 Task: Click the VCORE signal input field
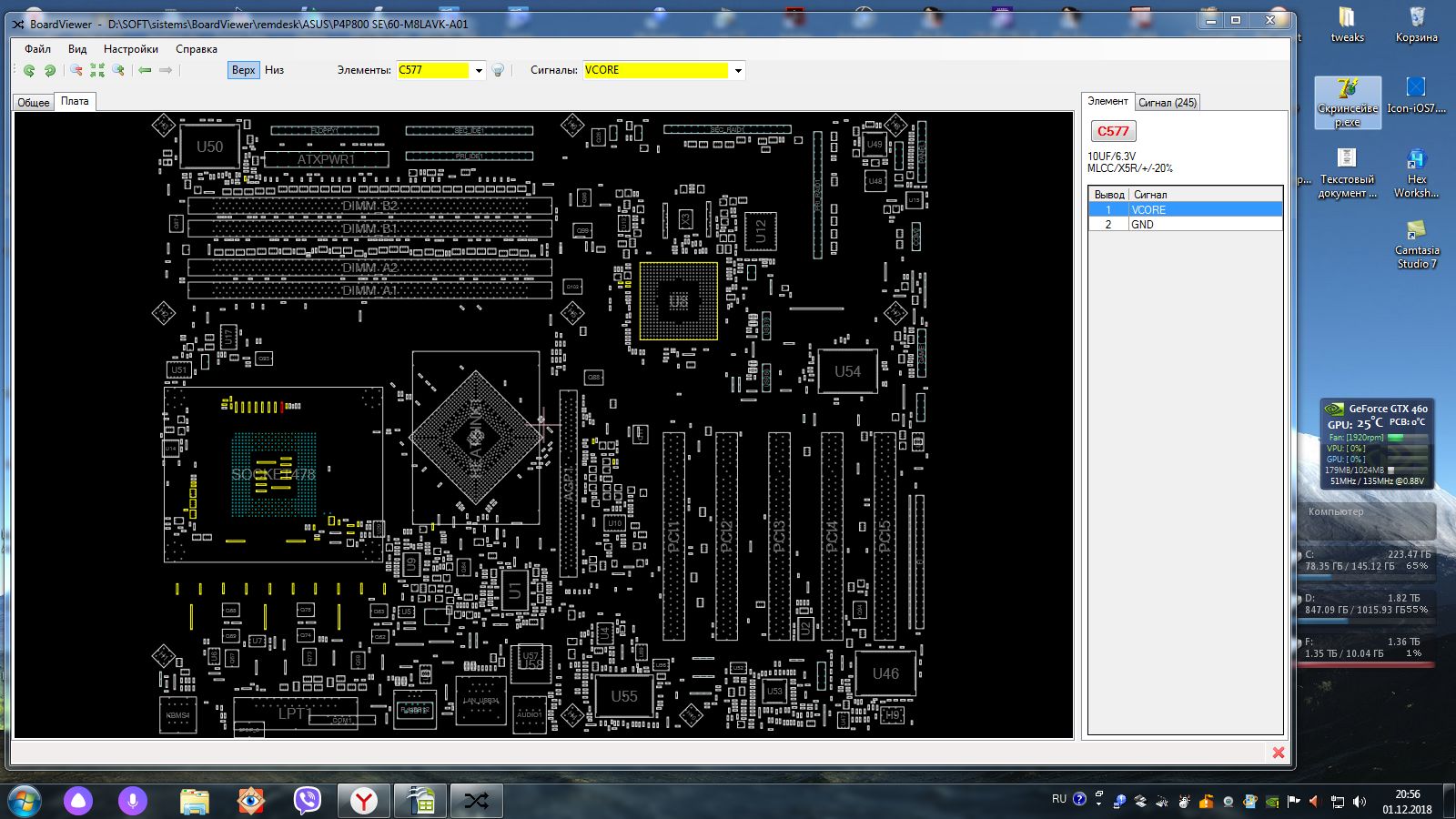[x=655, y=70]
